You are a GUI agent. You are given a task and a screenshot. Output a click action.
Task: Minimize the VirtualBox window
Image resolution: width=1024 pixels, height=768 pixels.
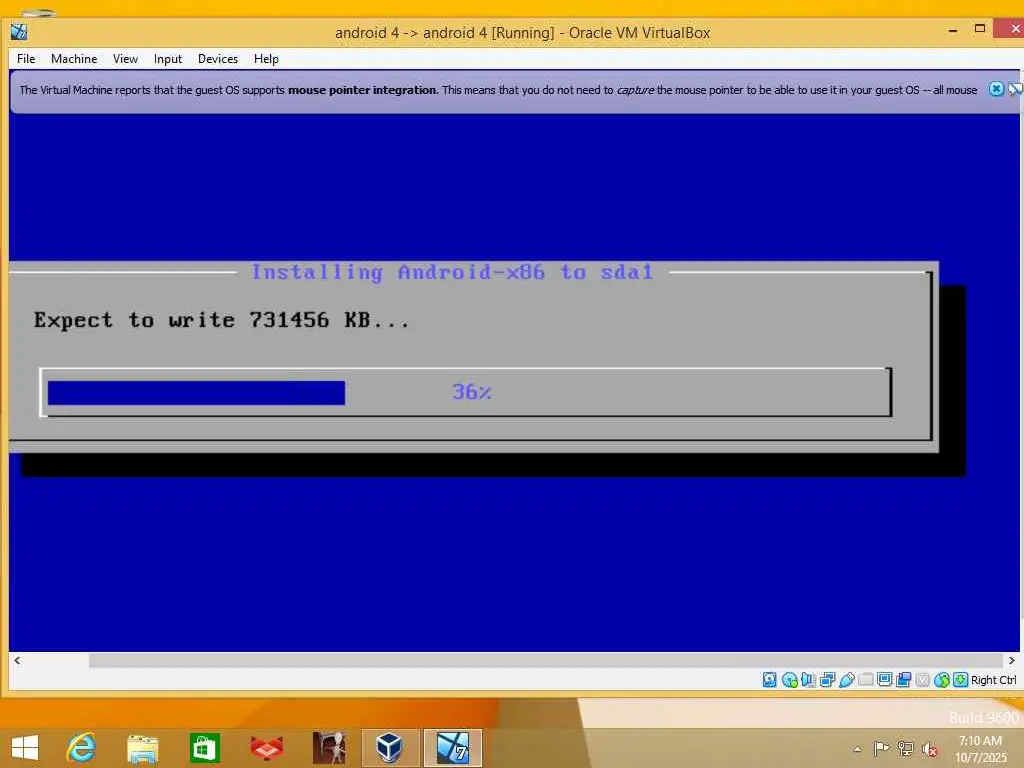point(953,30)
